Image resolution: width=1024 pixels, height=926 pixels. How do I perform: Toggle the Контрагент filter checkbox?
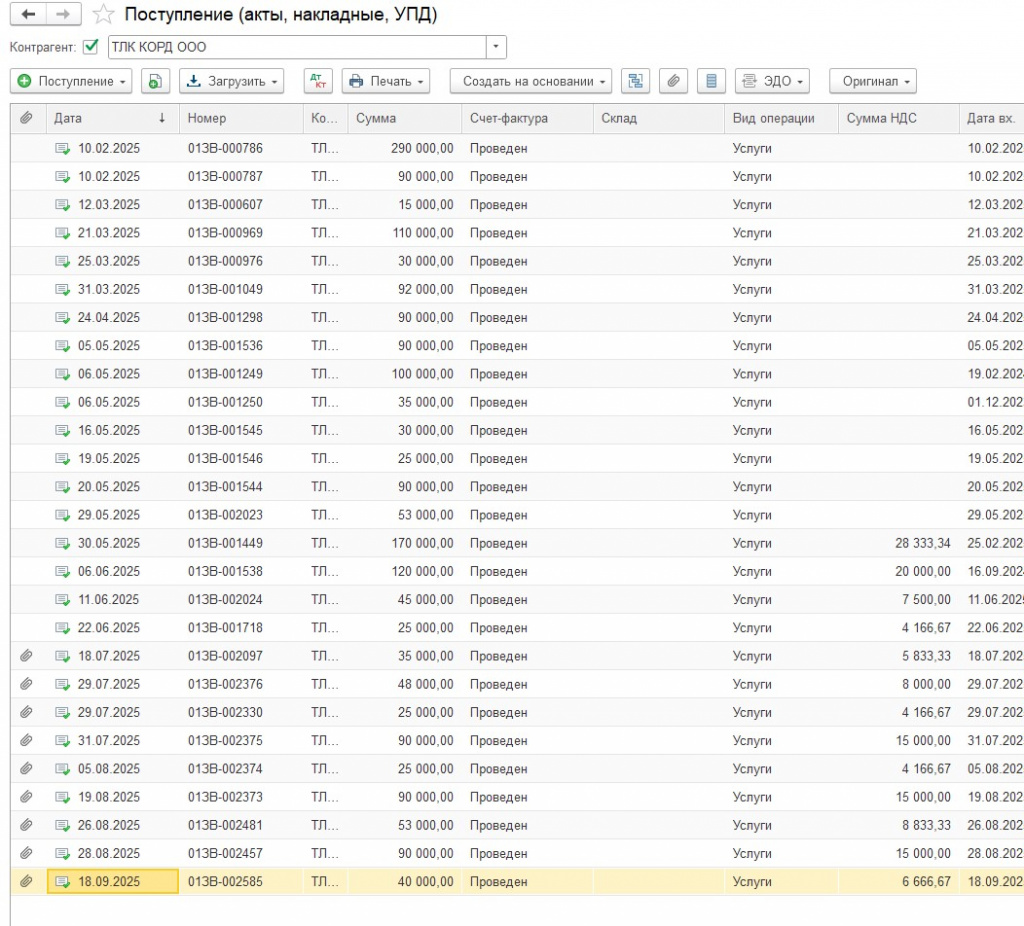pyautogui.click(x=91, y=47)
